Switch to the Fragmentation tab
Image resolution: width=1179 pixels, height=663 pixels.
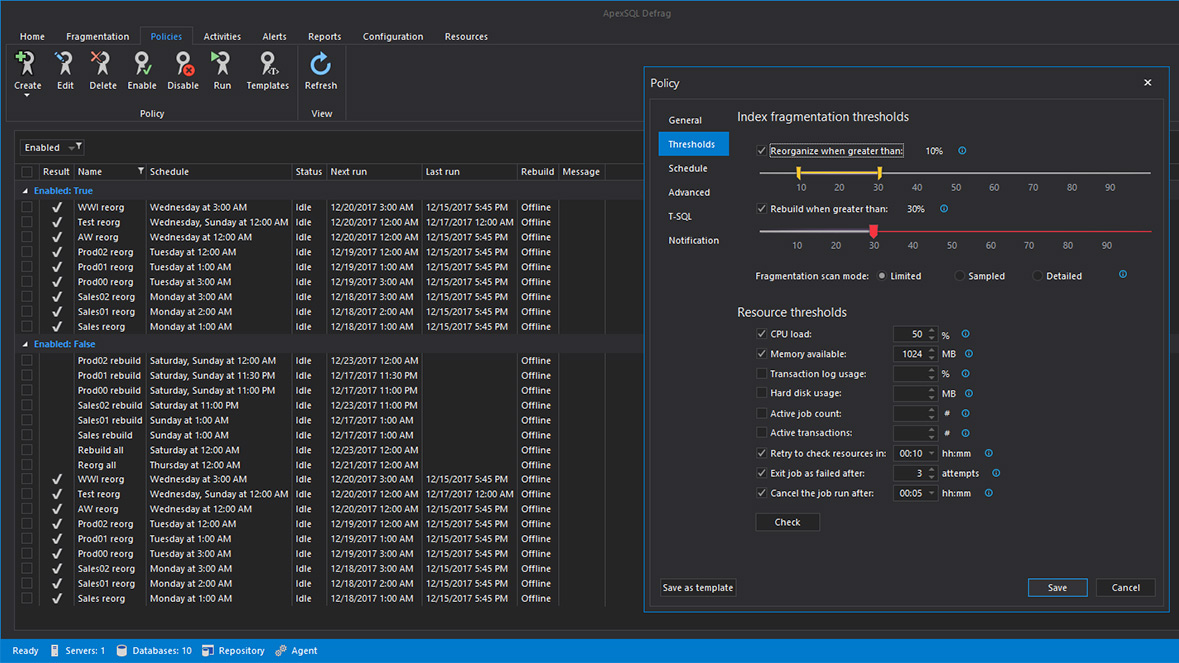(x=97, y=36)
